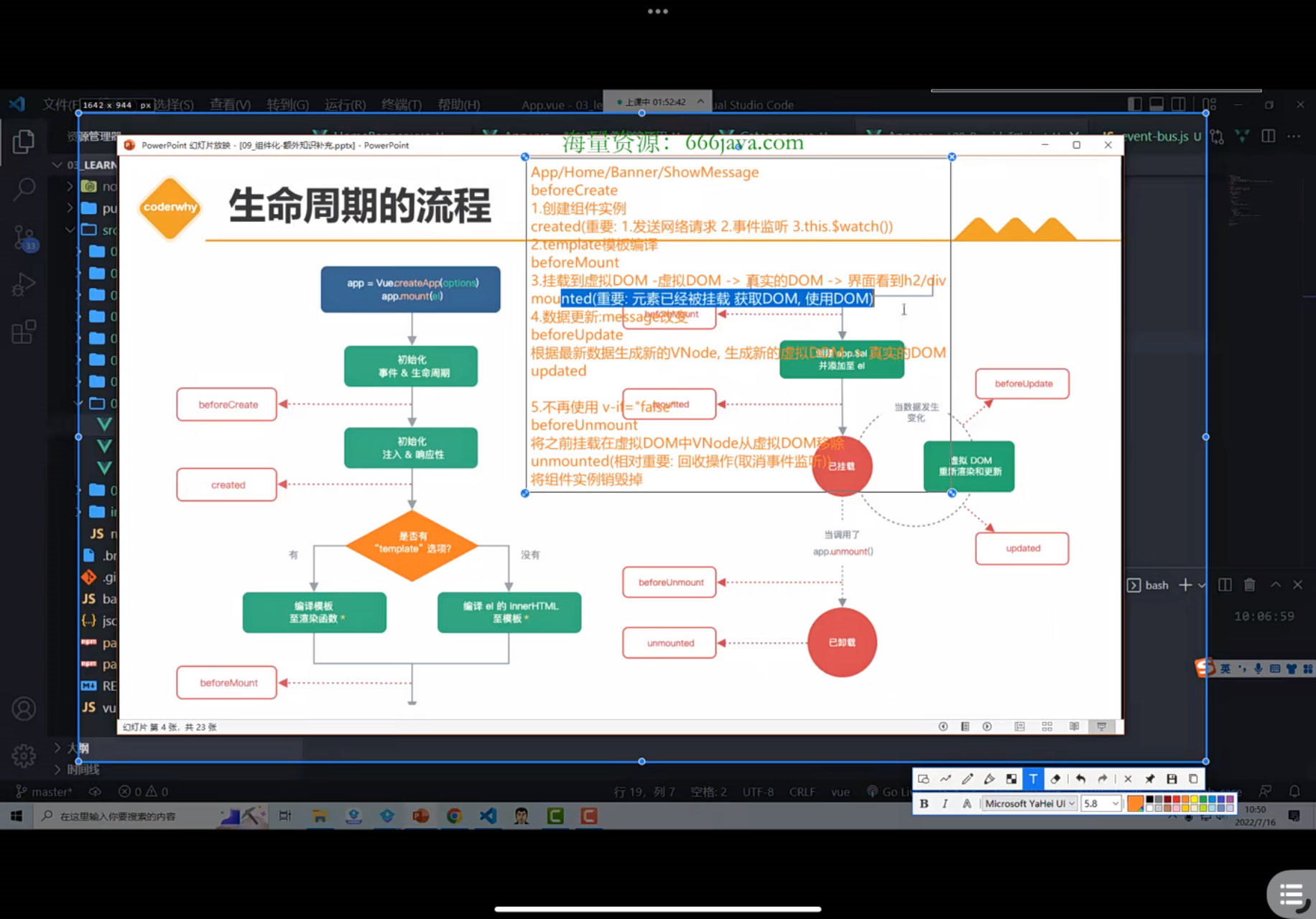Select the rectangle/ellipse shape tool in screenshot toolbar
The image size is (1316, 919).
coord(924,778)
